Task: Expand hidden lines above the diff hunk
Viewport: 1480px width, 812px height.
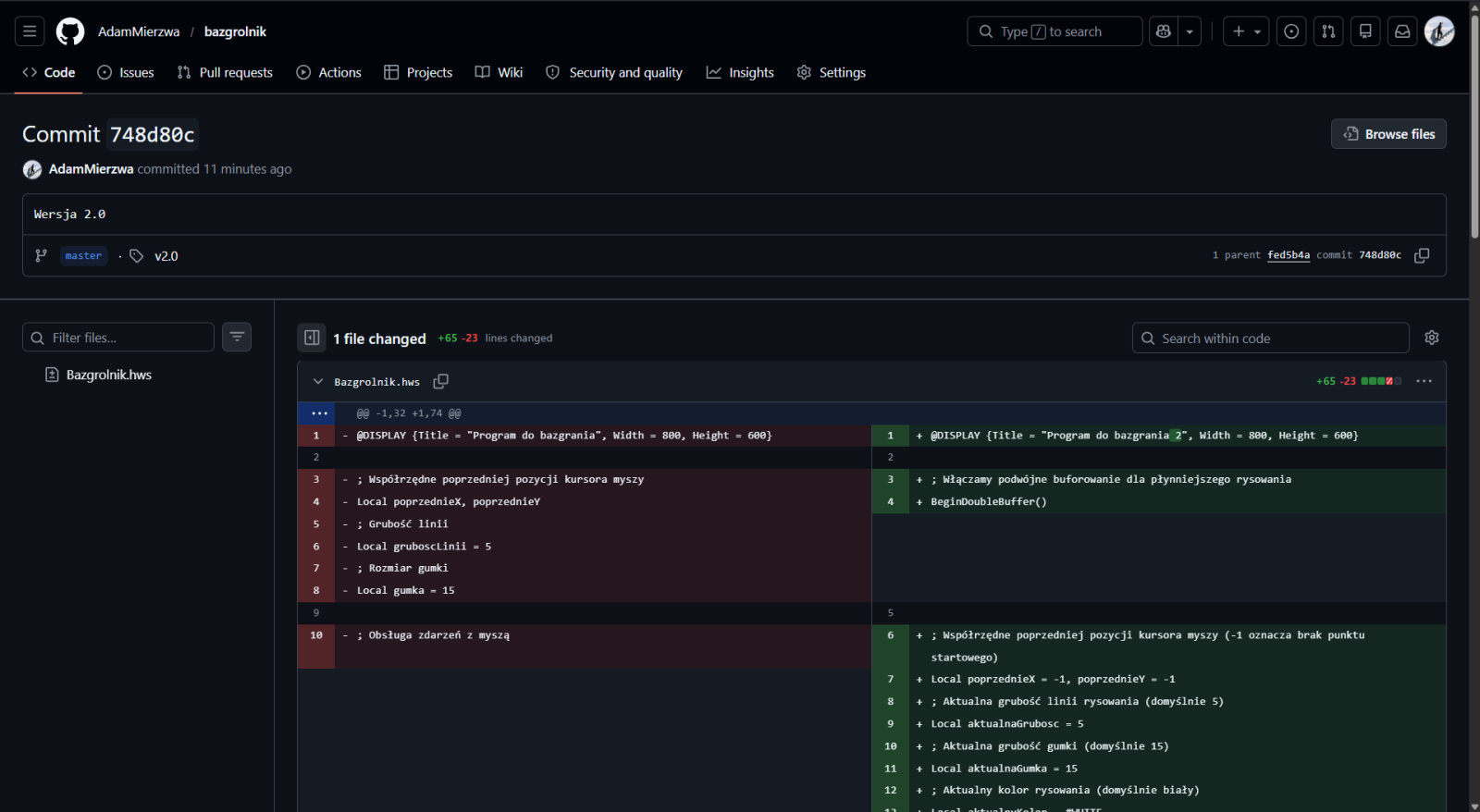Action: pos(319,413)
